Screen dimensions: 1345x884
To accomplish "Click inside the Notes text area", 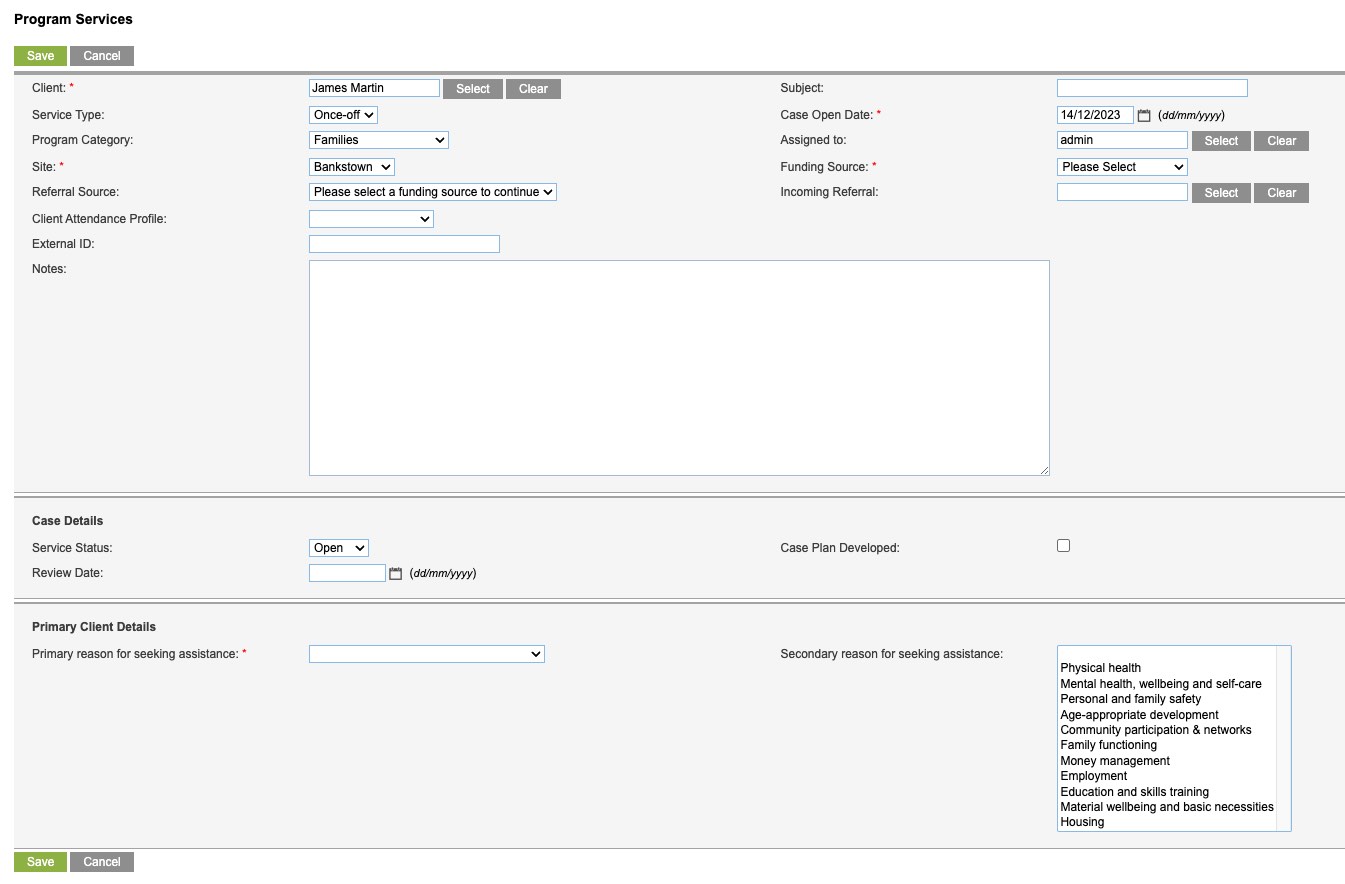I will click(x=679, y=367).
